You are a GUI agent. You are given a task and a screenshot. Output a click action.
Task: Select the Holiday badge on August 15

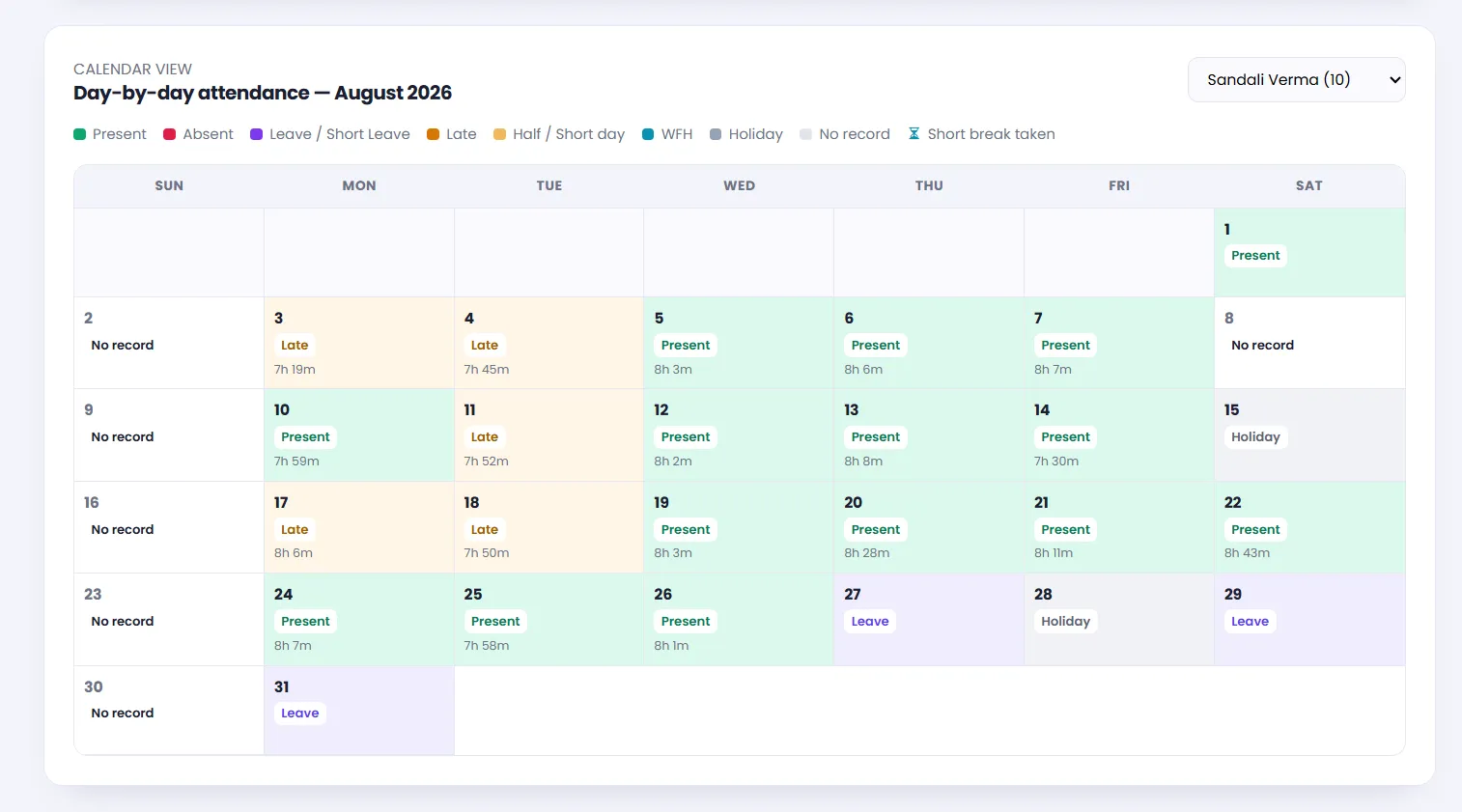click(x=1255, y=437)
